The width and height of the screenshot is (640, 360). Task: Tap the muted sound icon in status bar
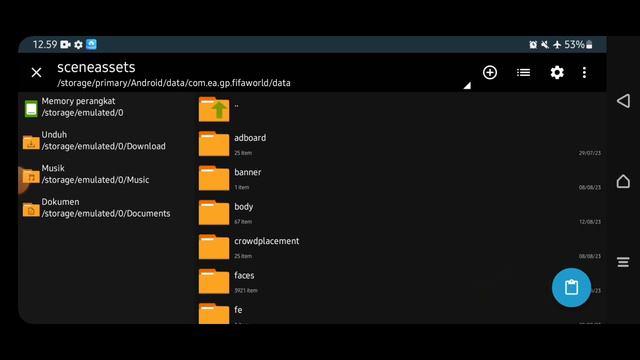pos(545,44)
